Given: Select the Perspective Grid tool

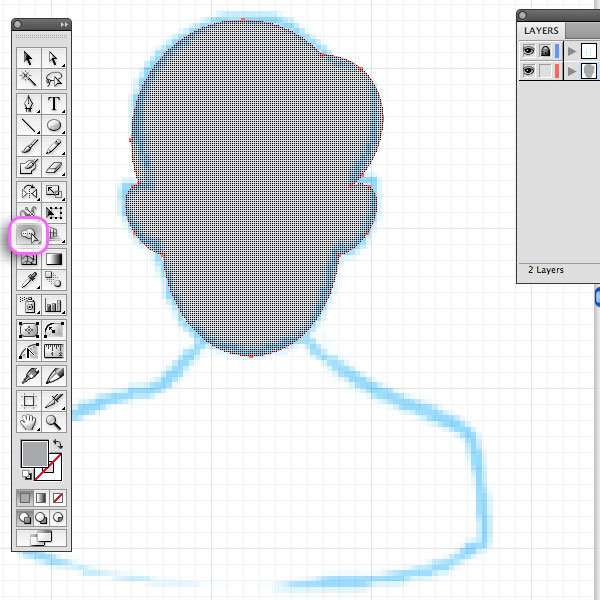Looking at the screenshot, I should pos(54,234).
